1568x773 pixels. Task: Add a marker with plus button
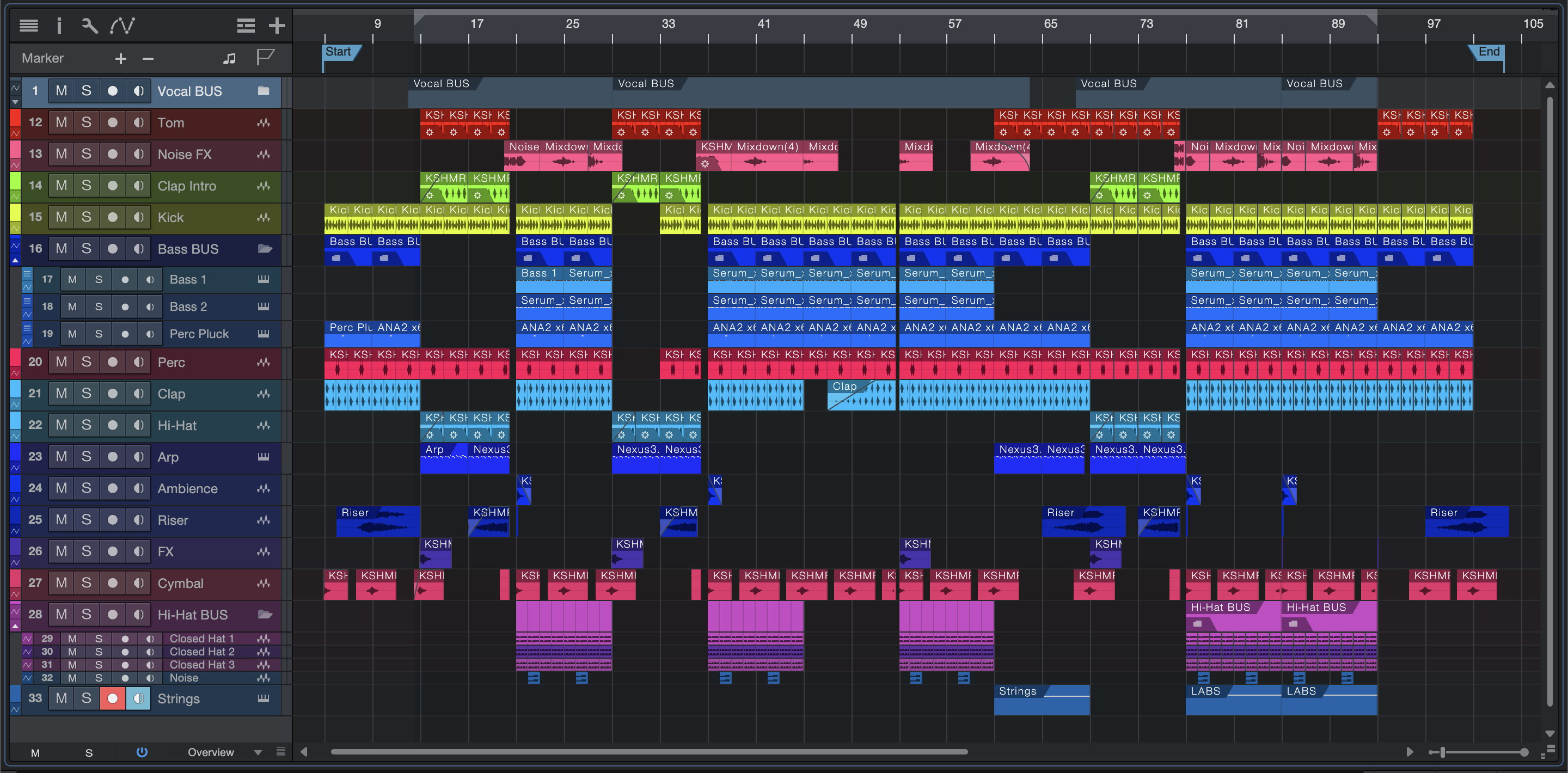tap(120, 58)
